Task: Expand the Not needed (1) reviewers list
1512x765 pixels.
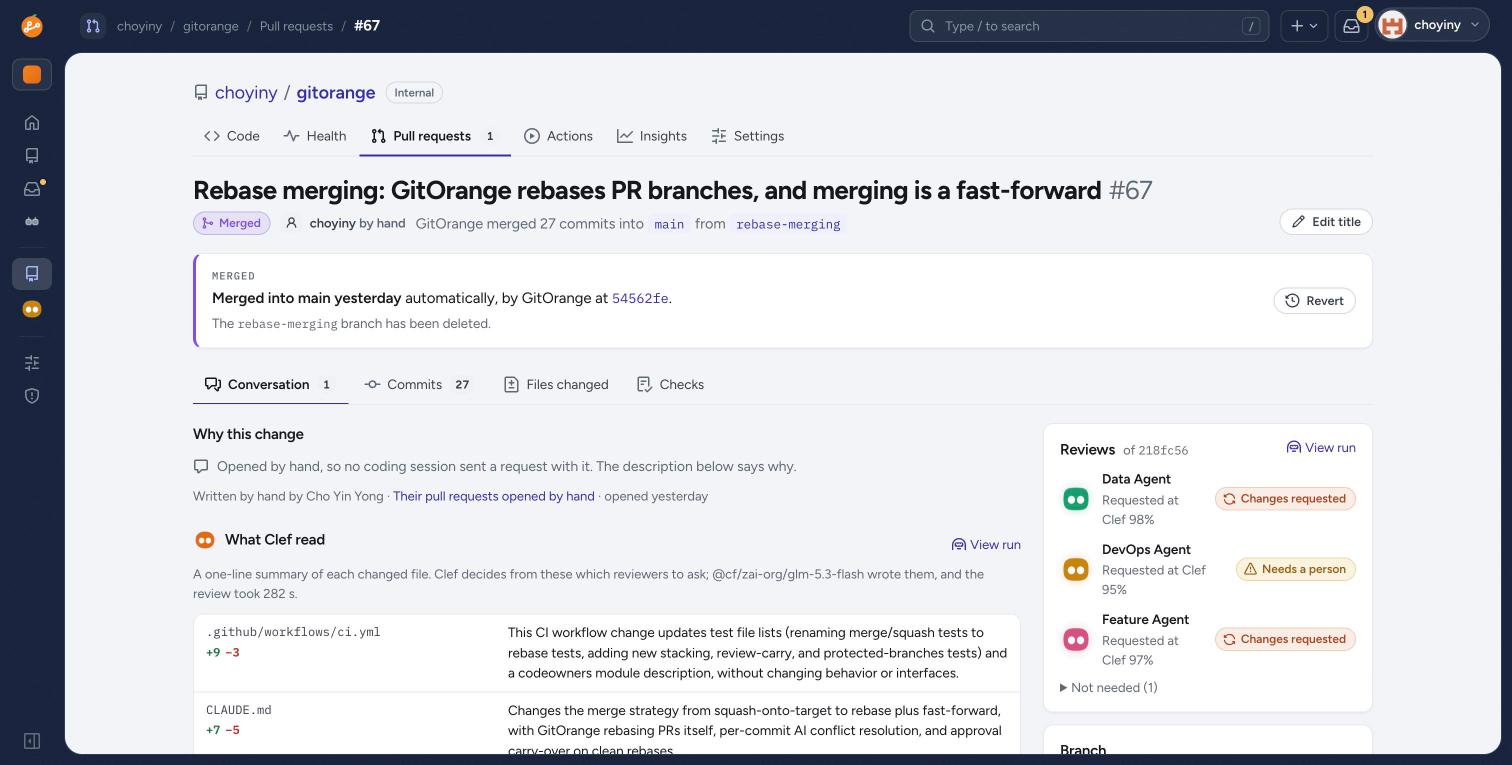Action: coord(1109,688)
